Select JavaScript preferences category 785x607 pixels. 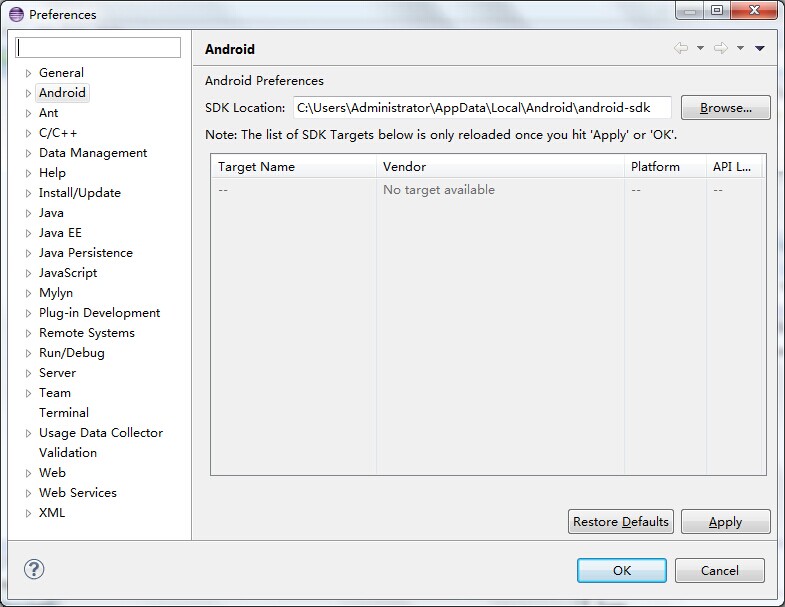[x=68, y=273]
